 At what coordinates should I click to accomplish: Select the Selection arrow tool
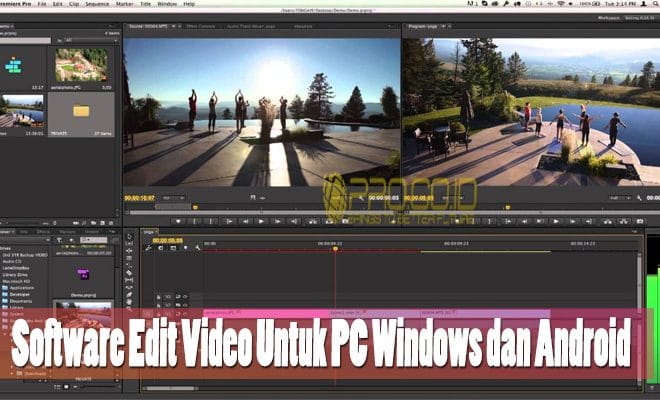129,236
